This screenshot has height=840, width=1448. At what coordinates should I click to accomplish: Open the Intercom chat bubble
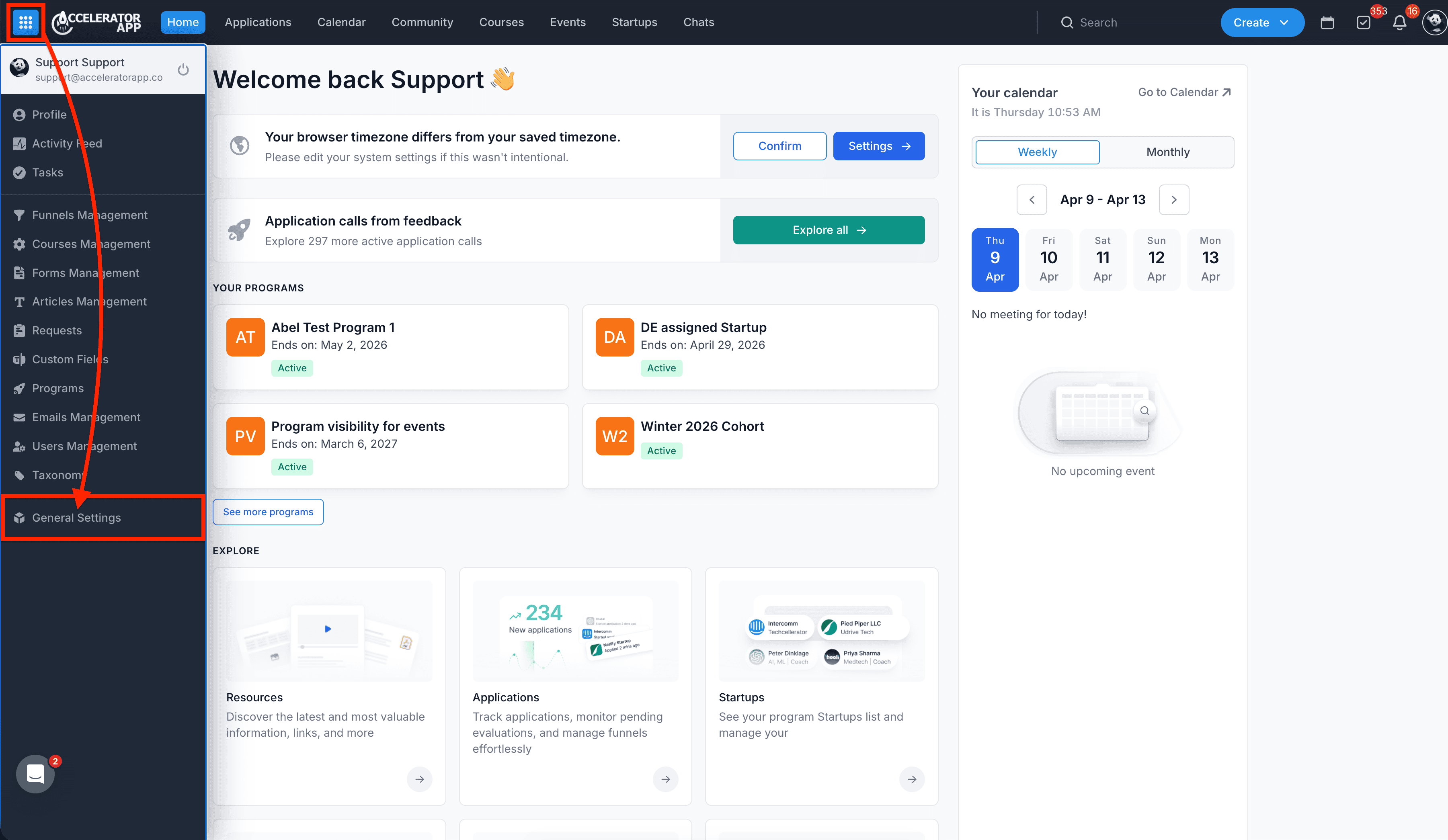coord(36,773)
